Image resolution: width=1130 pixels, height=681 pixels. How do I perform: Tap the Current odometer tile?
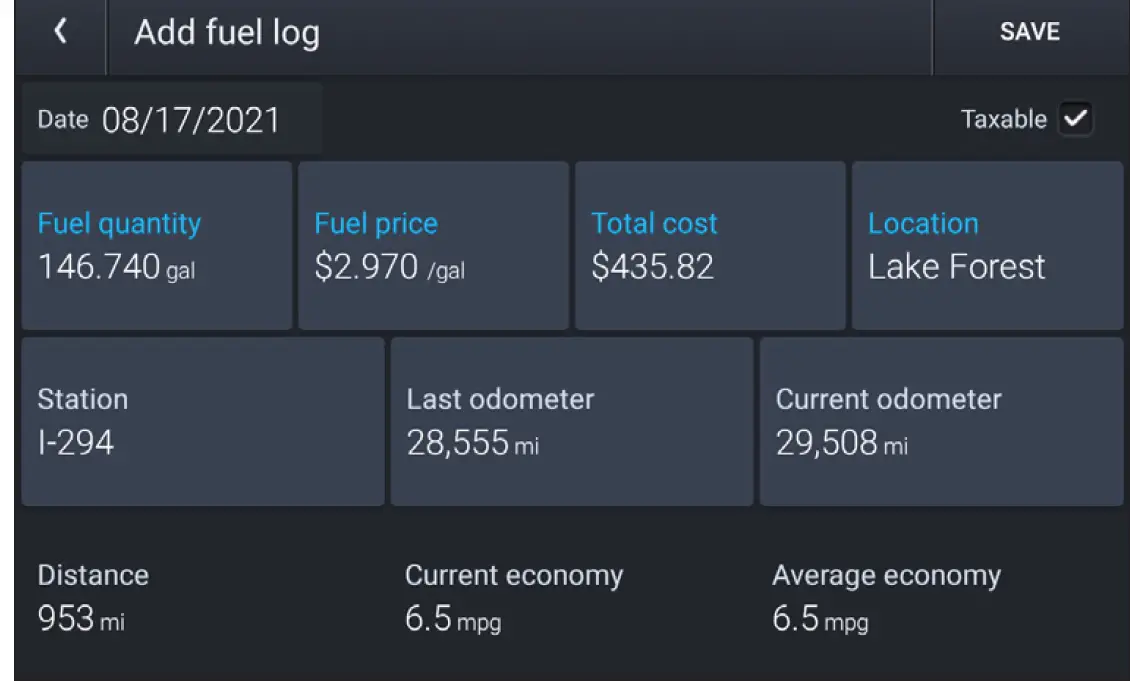tap(941, 421)
